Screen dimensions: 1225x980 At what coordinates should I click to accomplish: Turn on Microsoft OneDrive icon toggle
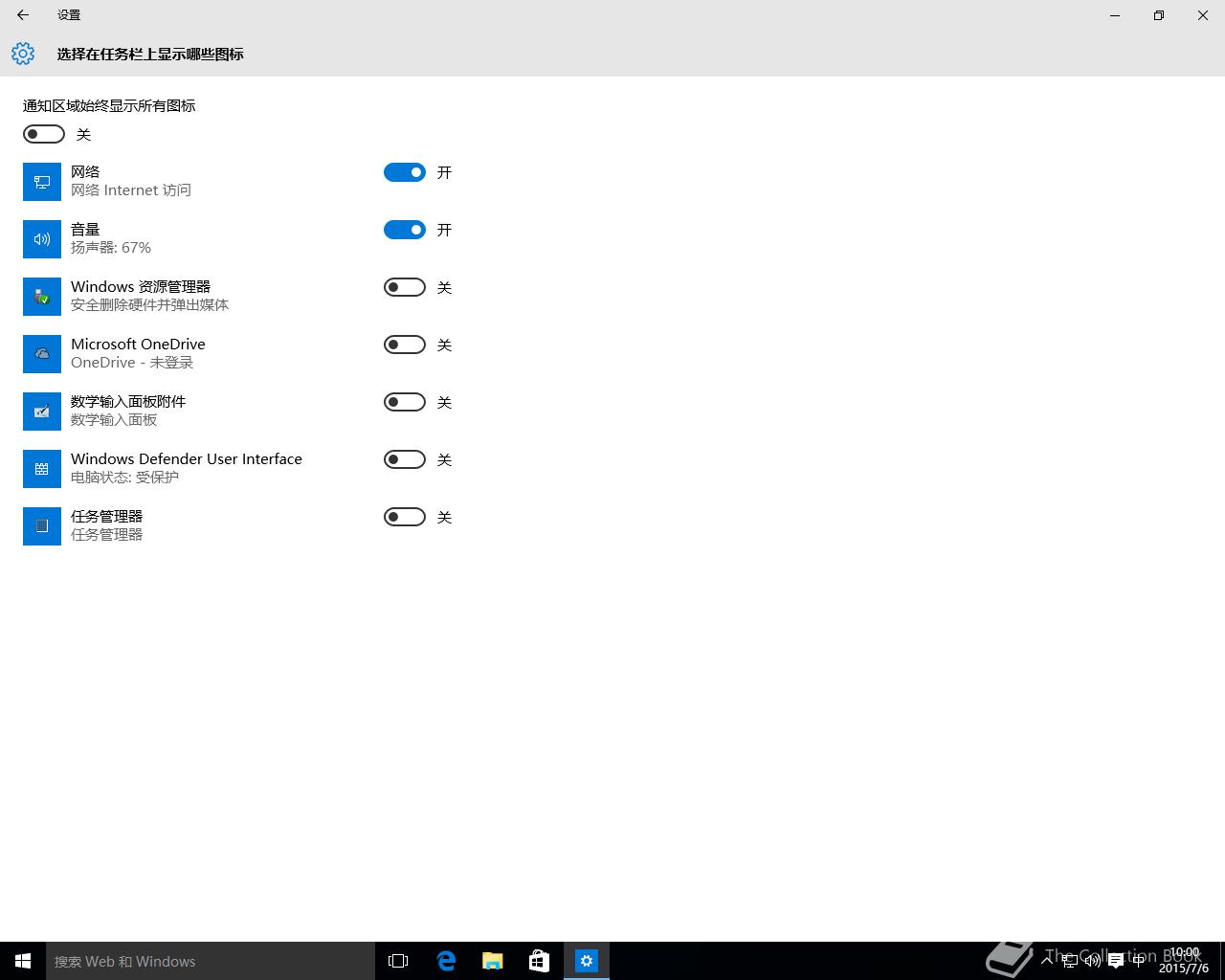click(x=405, y=345)
